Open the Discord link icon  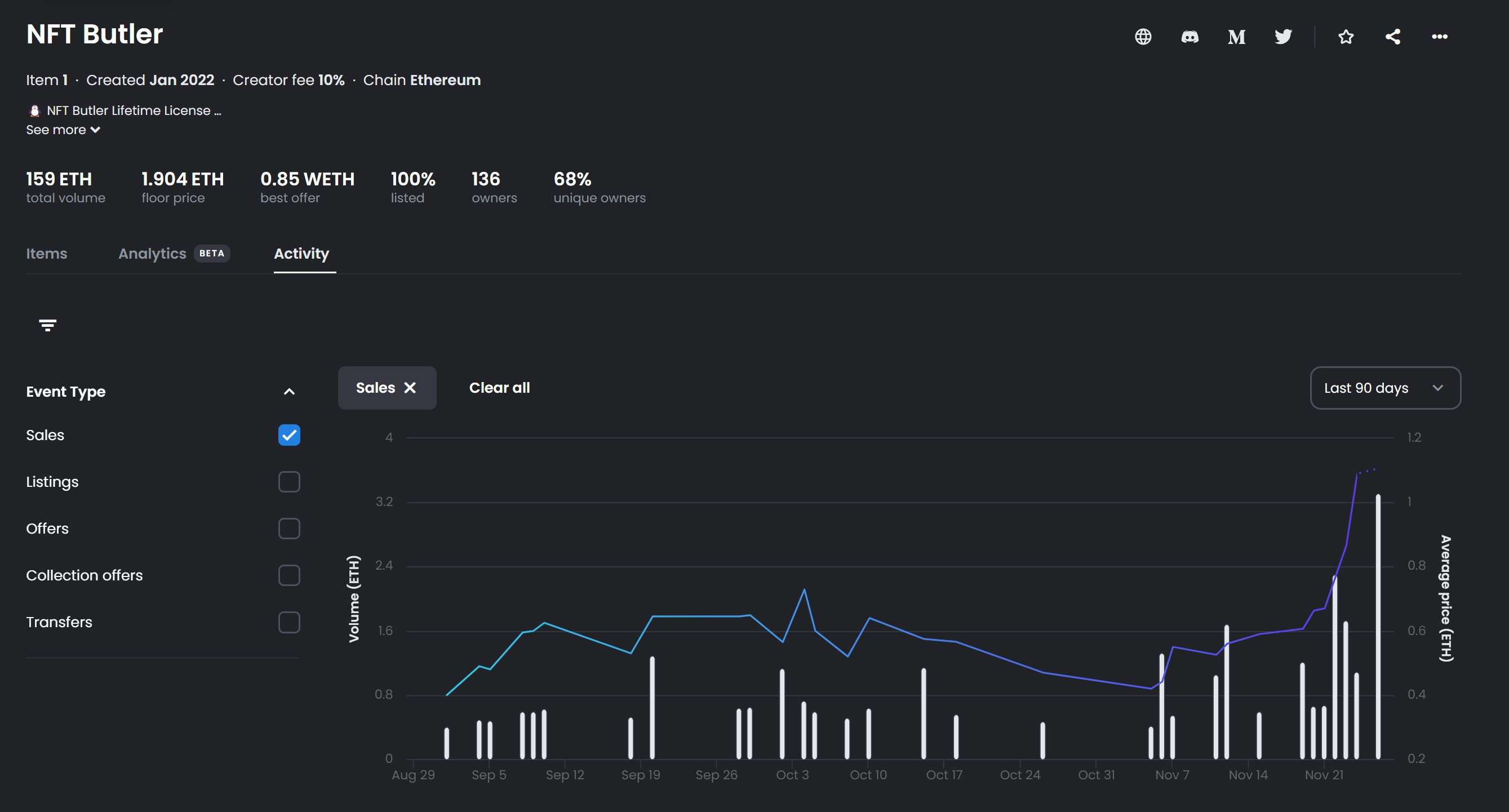[x=1190, y=37]
